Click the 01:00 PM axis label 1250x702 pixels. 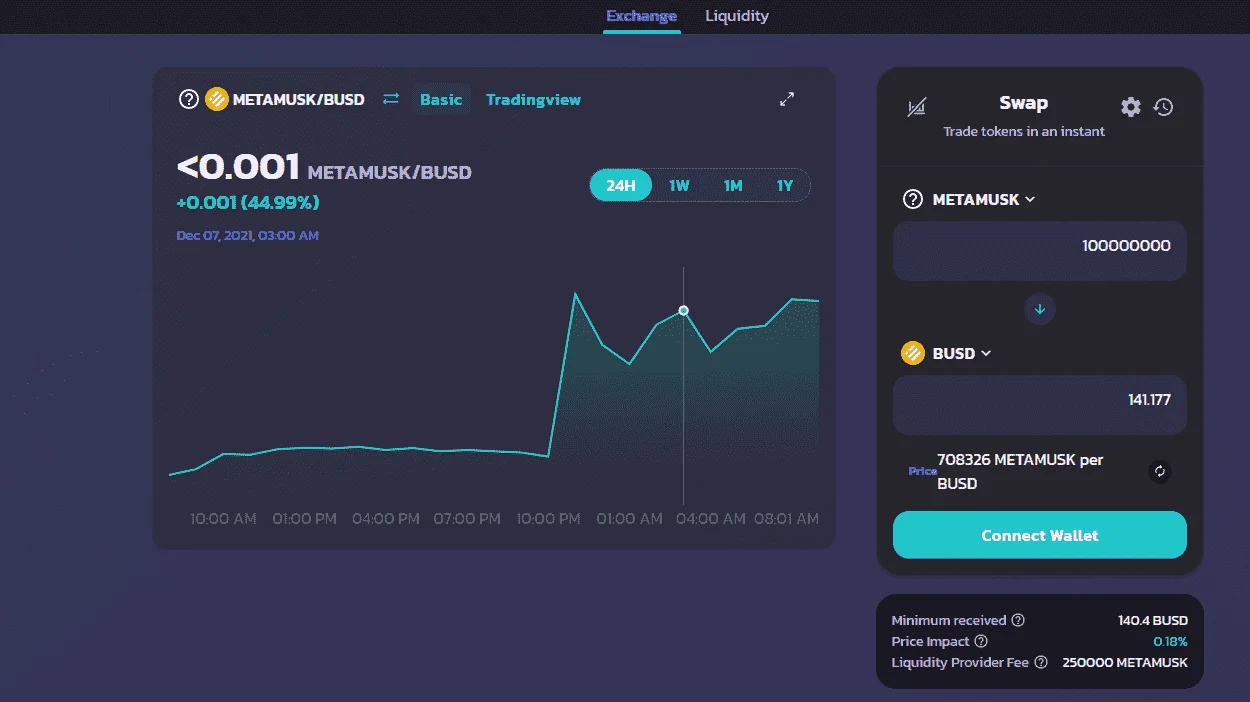point(305,518)
